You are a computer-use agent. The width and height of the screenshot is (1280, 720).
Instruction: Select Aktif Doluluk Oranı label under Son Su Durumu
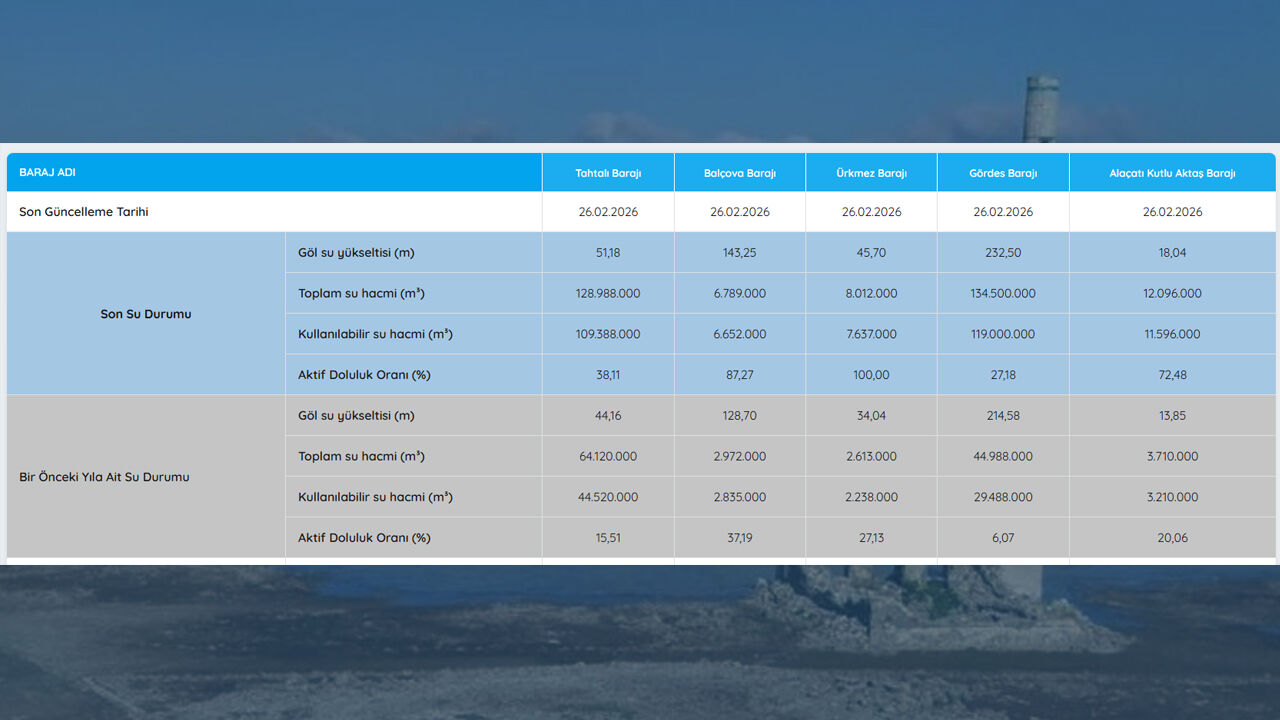[x=364, y=375]
